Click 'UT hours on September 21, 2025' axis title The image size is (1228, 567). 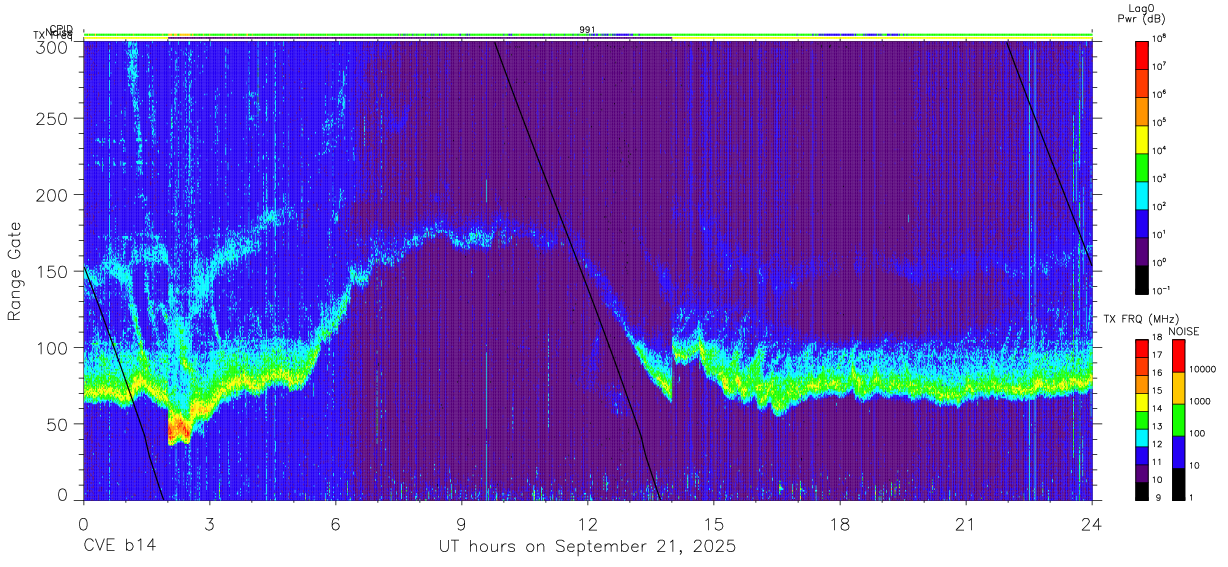pos(587,547)
